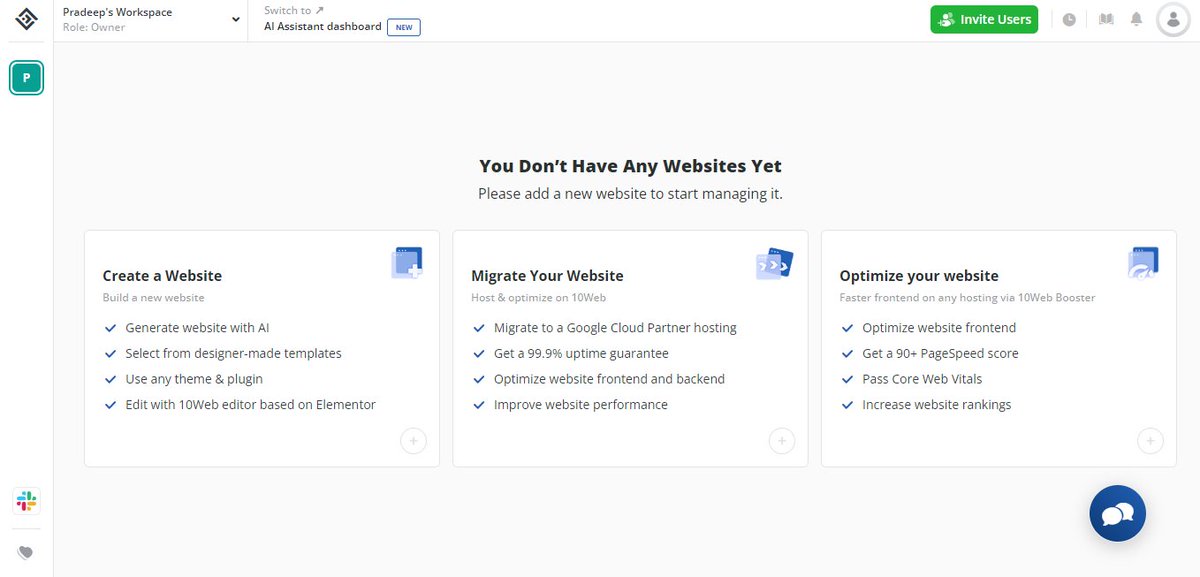Image resolution: width=1200 pixels, height=577 pixels.
Task: Click 'You Don't Have Any Websites Yet' heading
Action: point(630,166)
